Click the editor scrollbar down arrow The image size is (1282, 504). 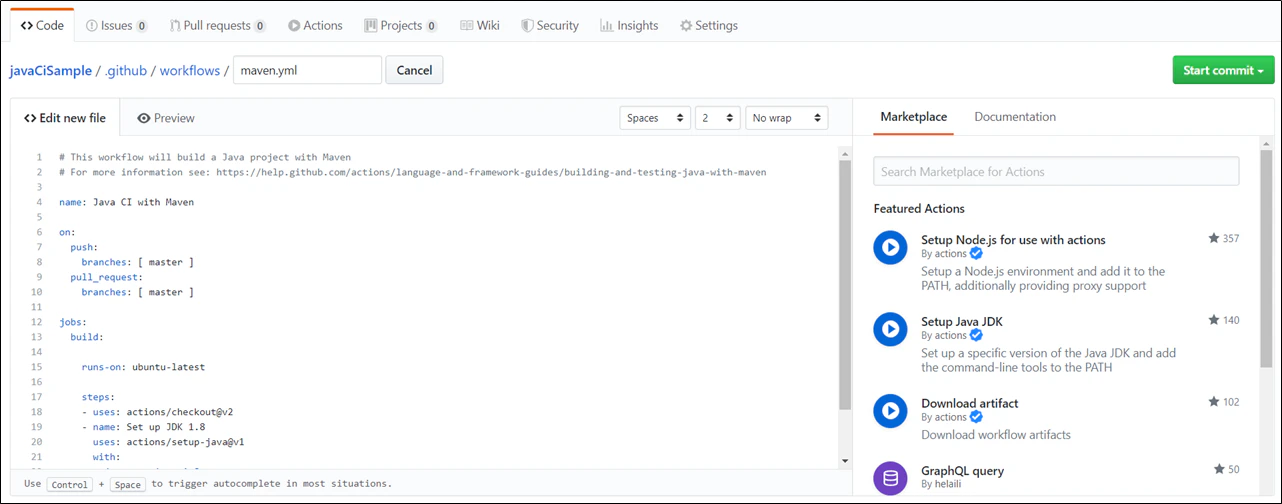pos(844,460)
